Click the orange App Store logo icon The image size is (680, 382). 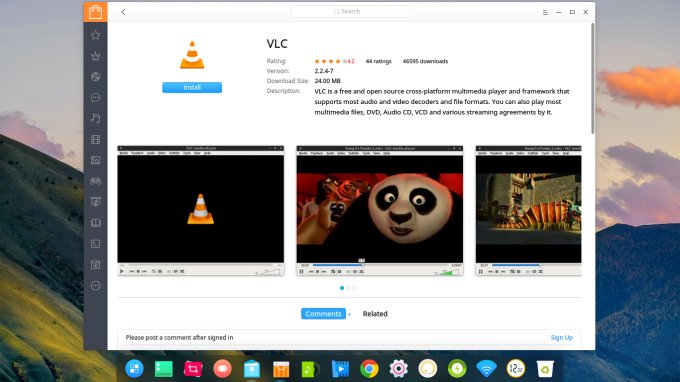(x=95, y=12)
